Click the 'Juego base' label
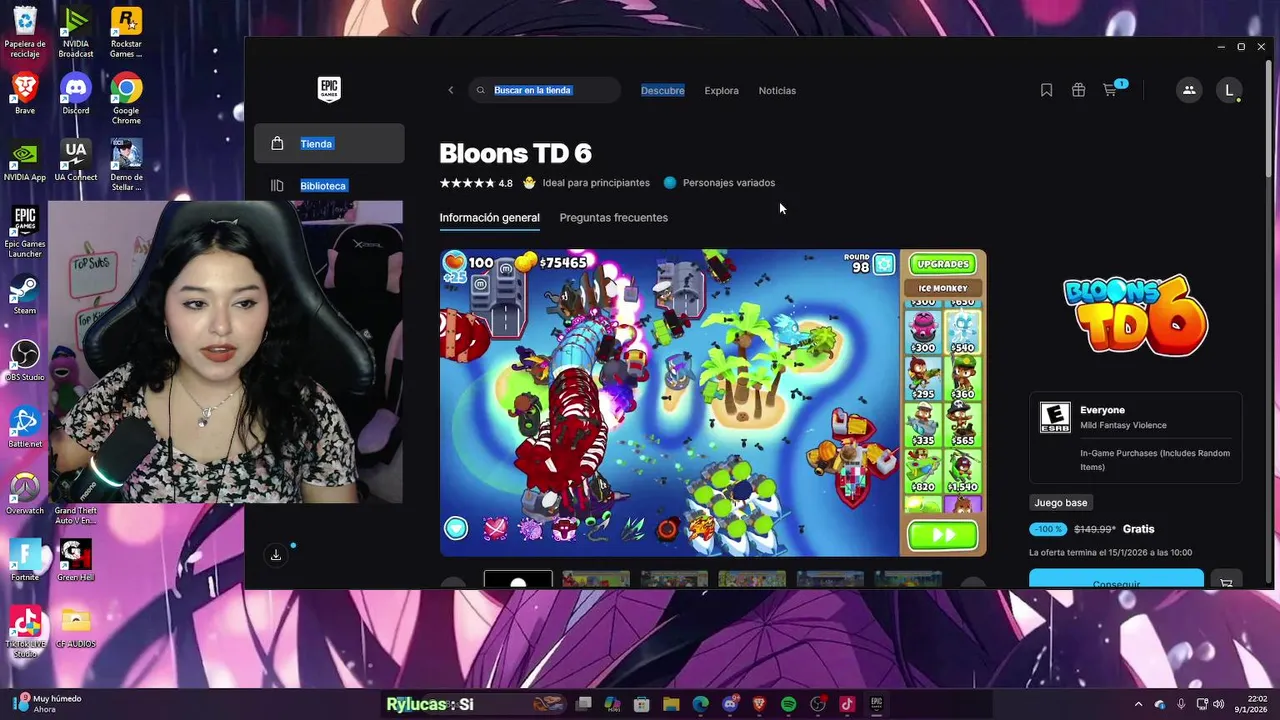Image resolution: width=1280 pixels, height=720 pixels. click(x=1060, y=502)
